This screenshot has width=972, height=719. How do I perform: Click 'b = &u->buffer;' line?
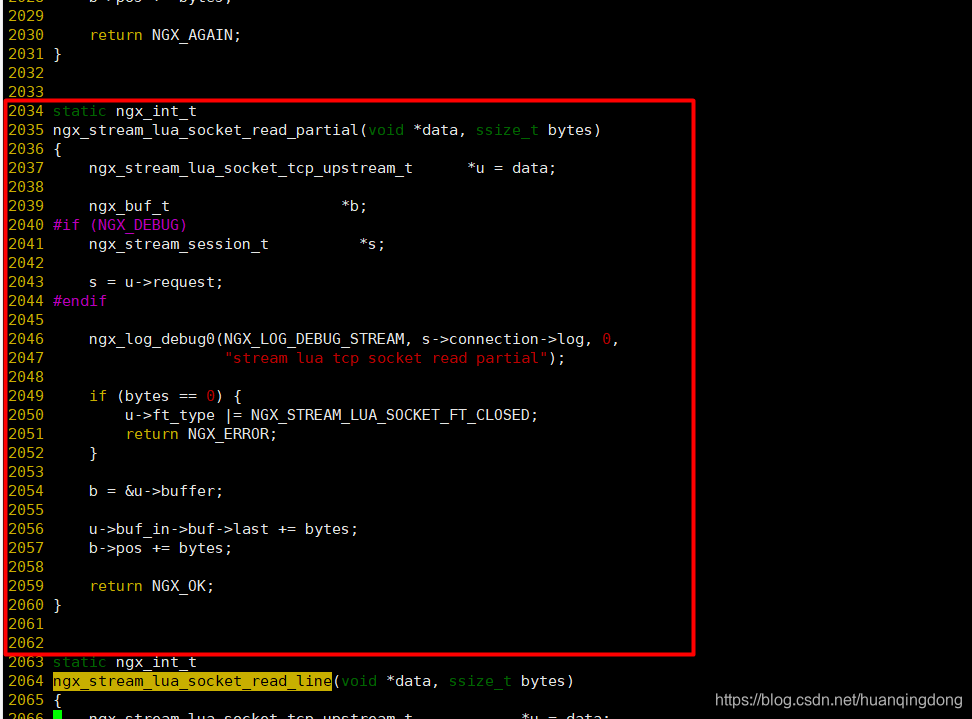click(156, 491)
